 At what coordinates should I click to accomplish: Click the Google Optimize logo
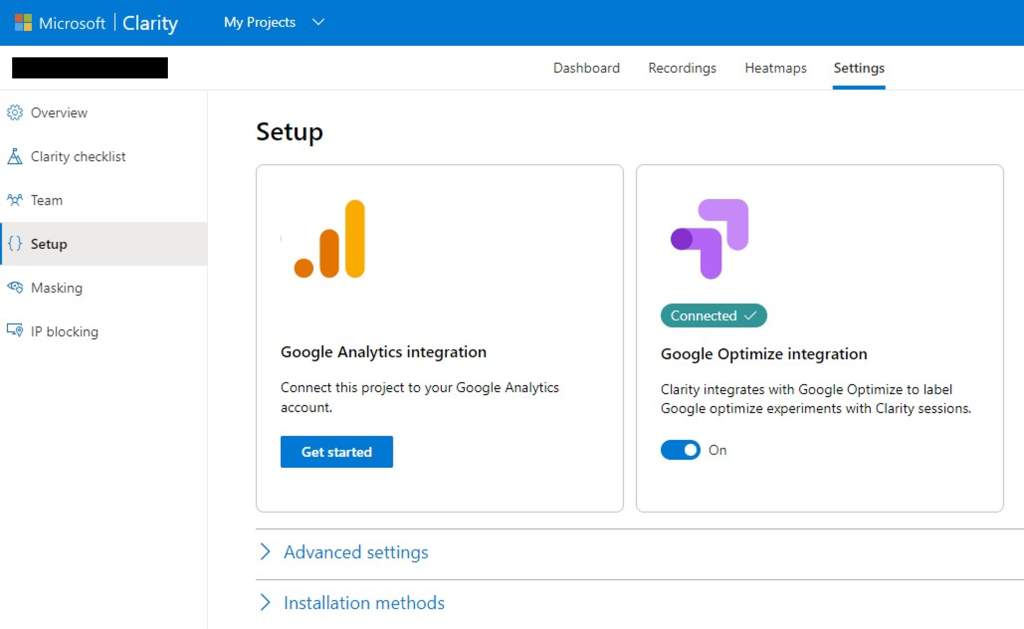click(710, 239)
